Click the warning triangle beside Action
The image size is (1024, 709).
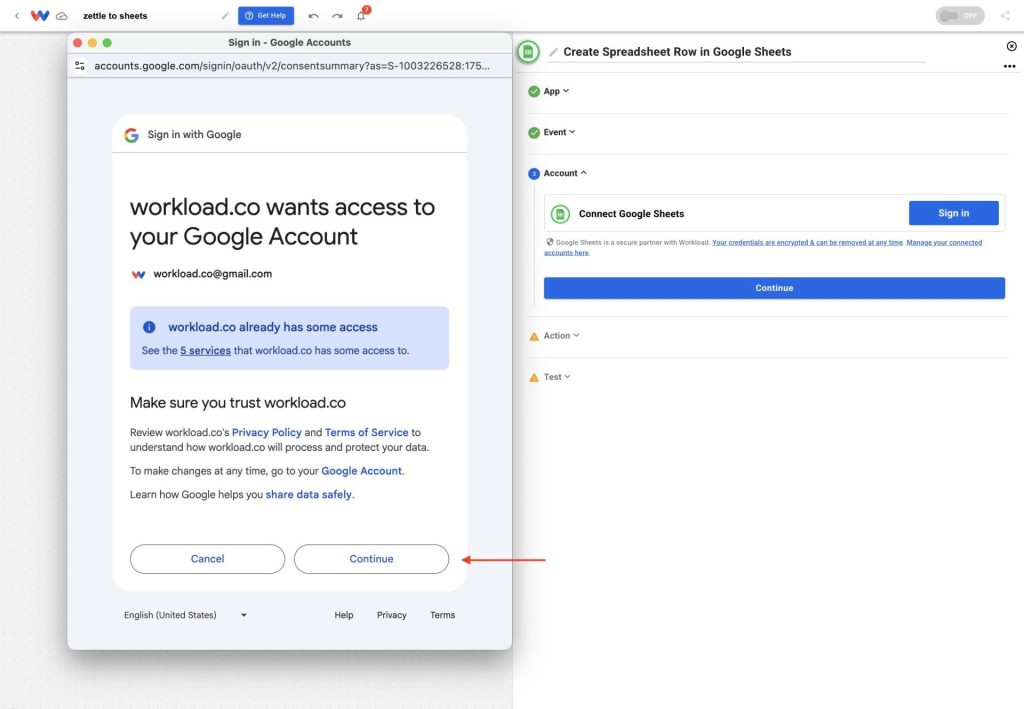click(534, 336)
